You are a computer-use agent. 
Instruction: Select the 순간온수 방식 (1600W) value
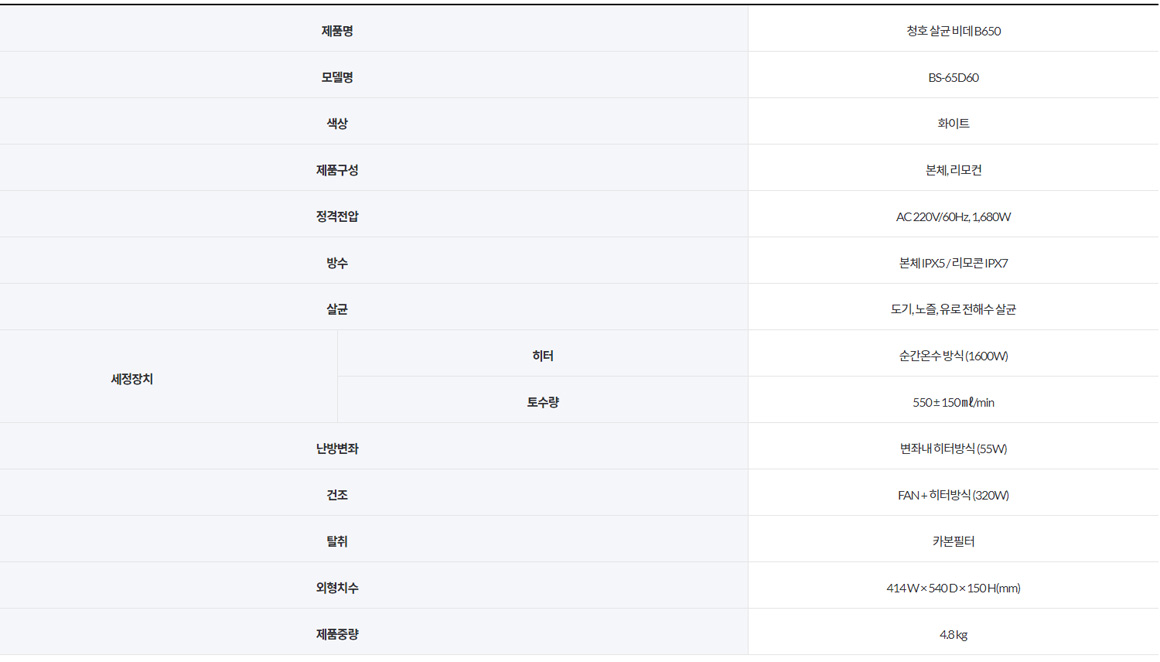pos(953,356)
